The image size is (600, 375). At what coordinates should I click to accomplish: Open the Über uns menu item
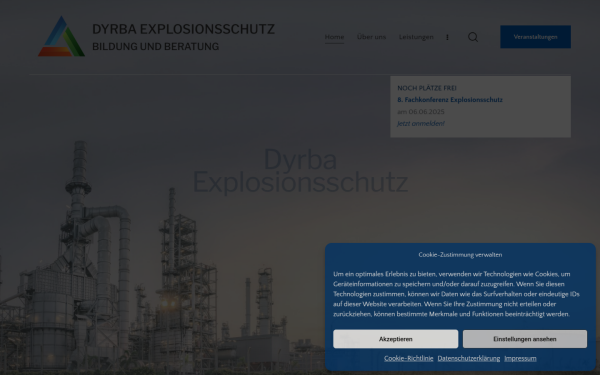point(371,37)
